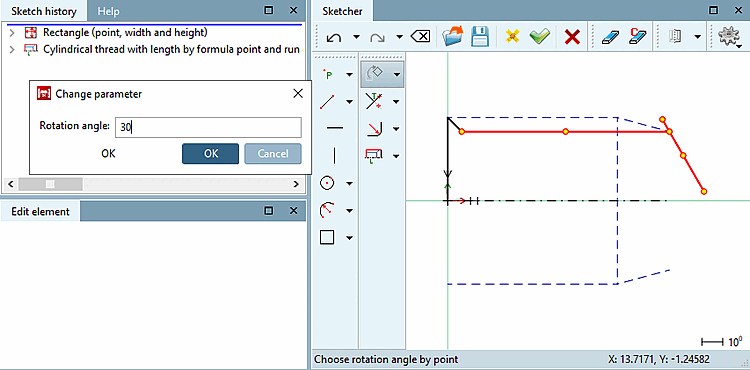Click the blue OK button in Change parameter
This screenshot has height=370, width=750.
[x=210, y=153]
